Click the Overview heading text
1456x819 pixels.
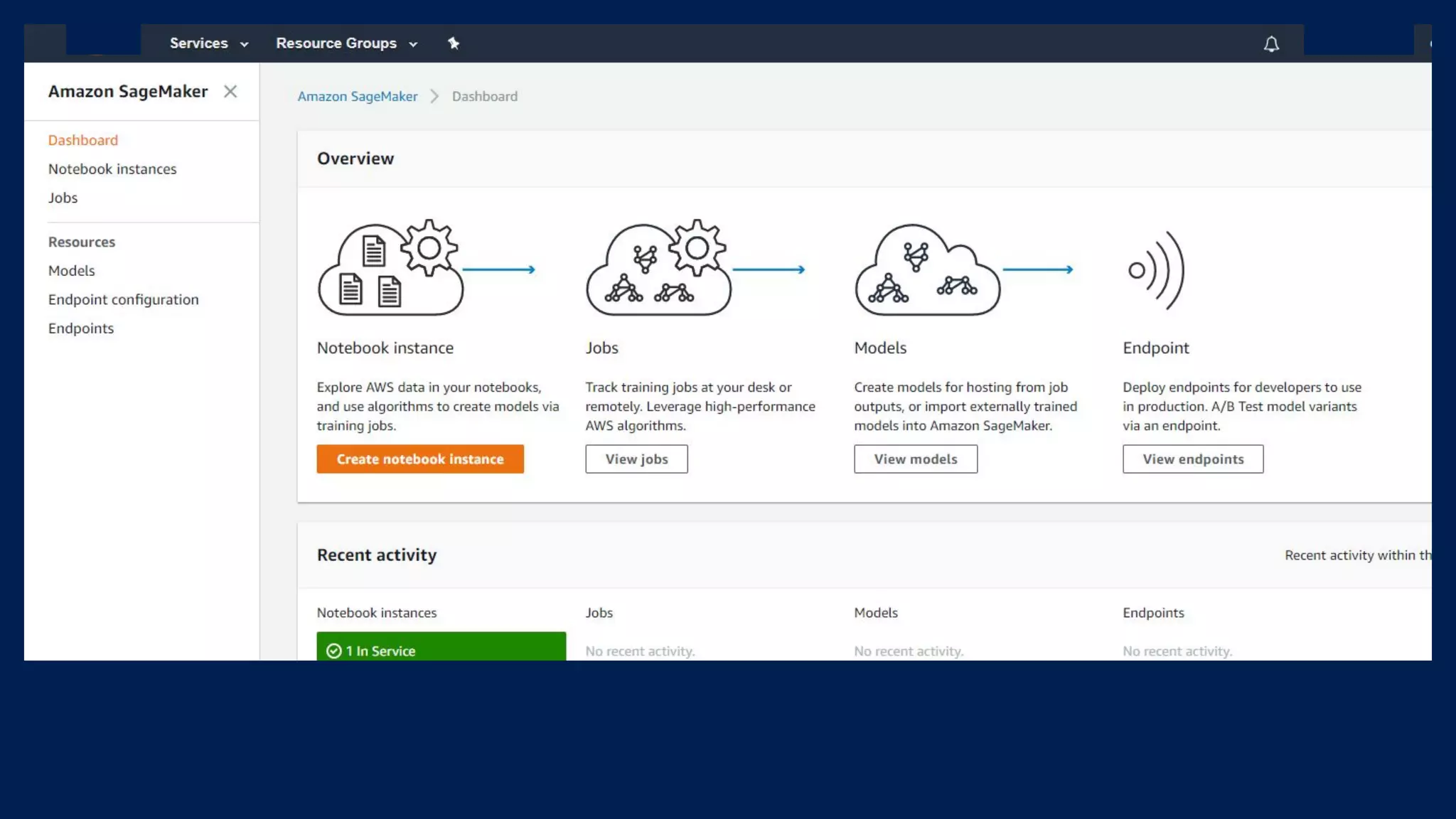(x=355, y=159)
